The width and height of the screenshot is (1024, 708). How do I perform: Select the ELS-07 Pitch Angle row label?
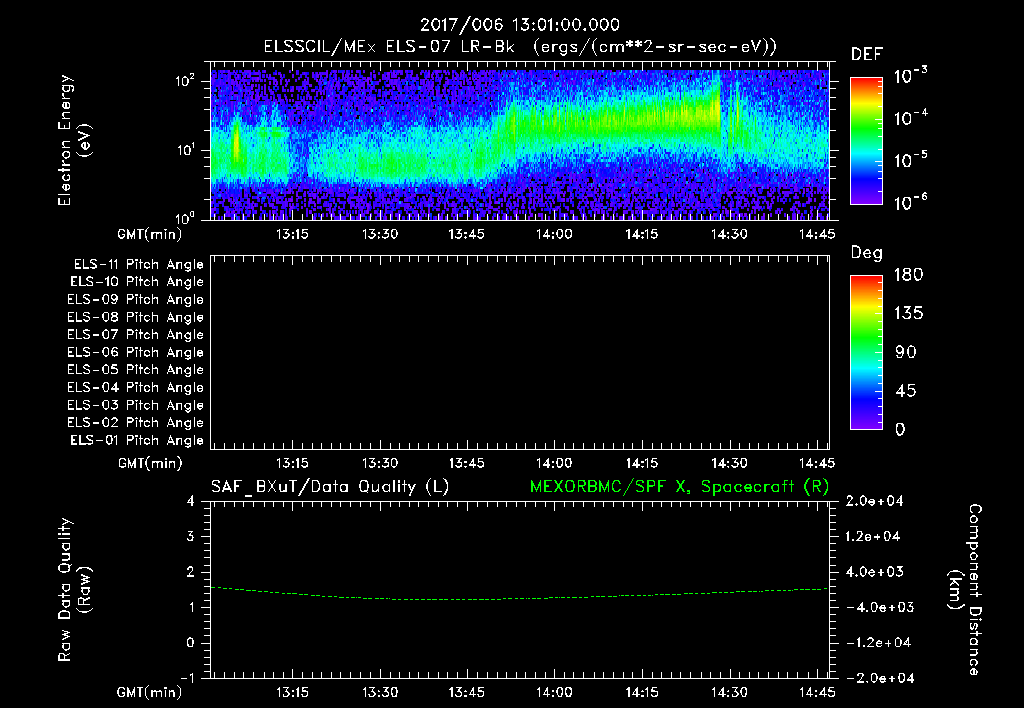136,334
